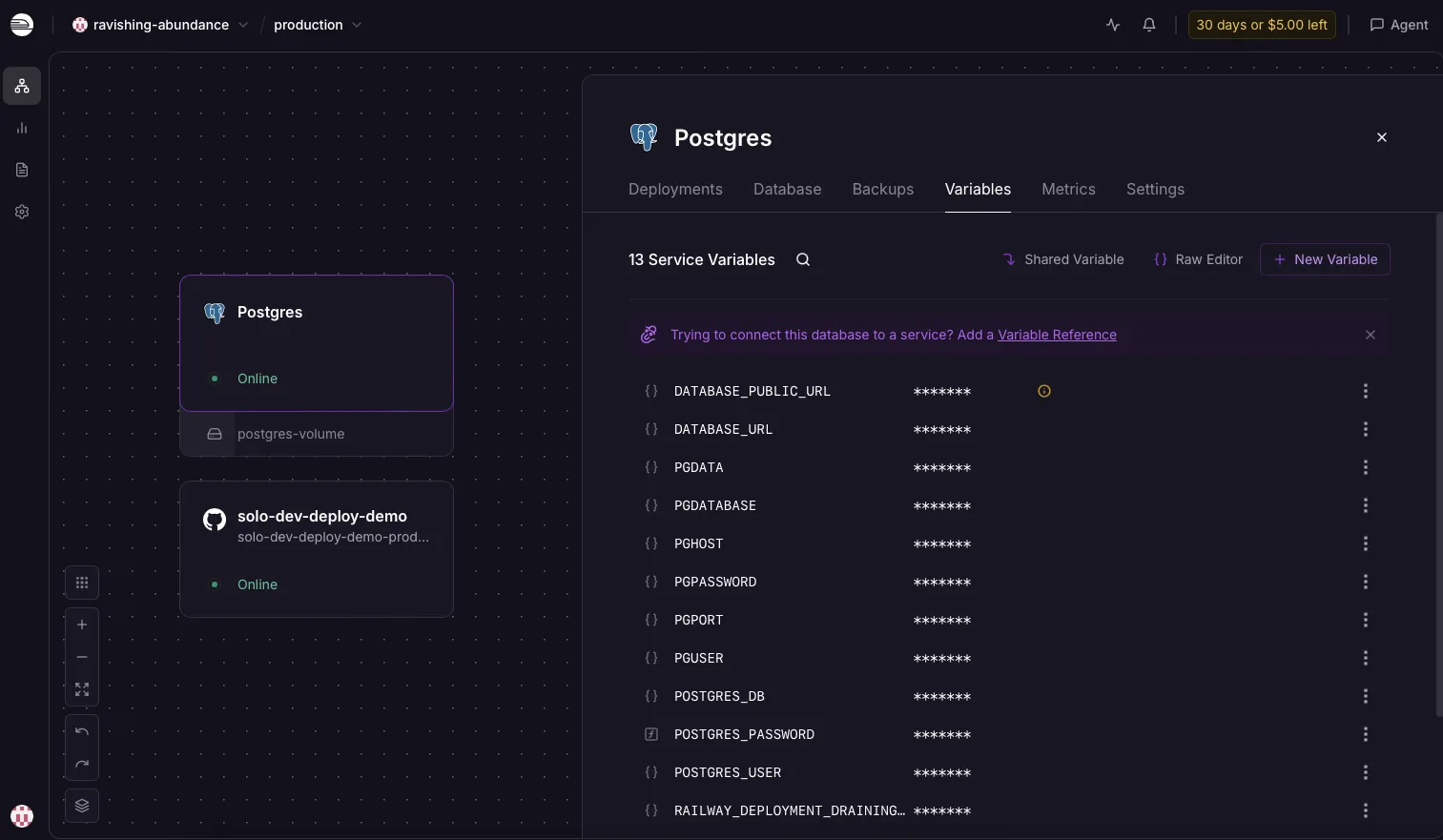Viewport: 1443px width, 840px height.
Task: Open the options menu for POSTGRES_USER
Action: click(1366, 772)
